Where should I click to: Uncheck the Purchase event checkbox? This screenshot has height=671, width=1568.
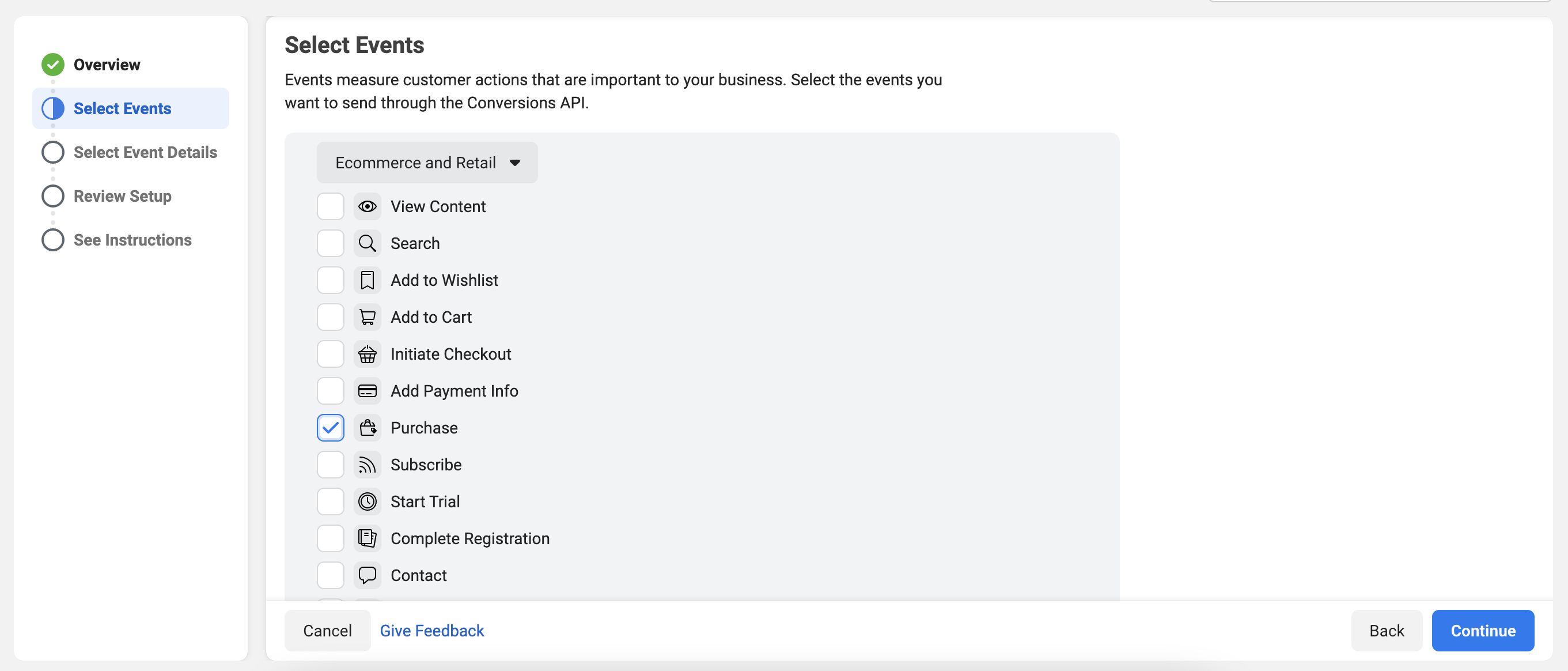(331, 428)
